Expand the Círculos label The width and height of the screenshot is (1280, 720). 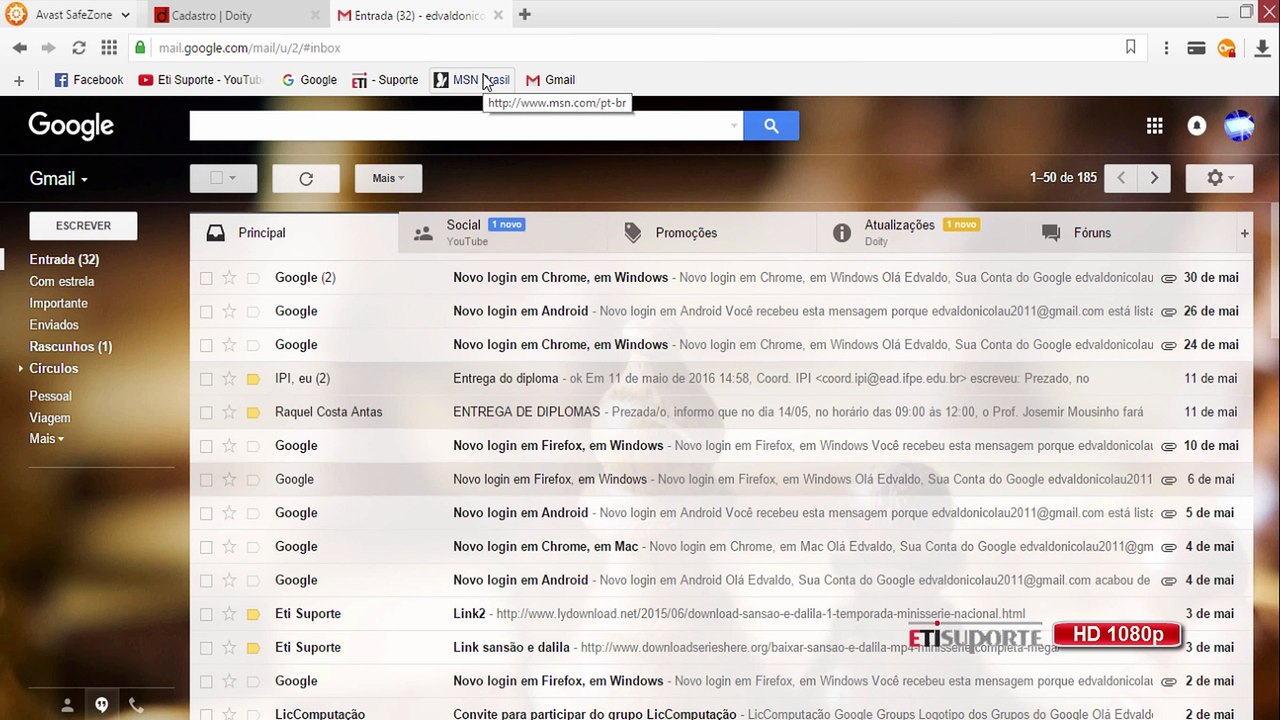coord(21,369)
